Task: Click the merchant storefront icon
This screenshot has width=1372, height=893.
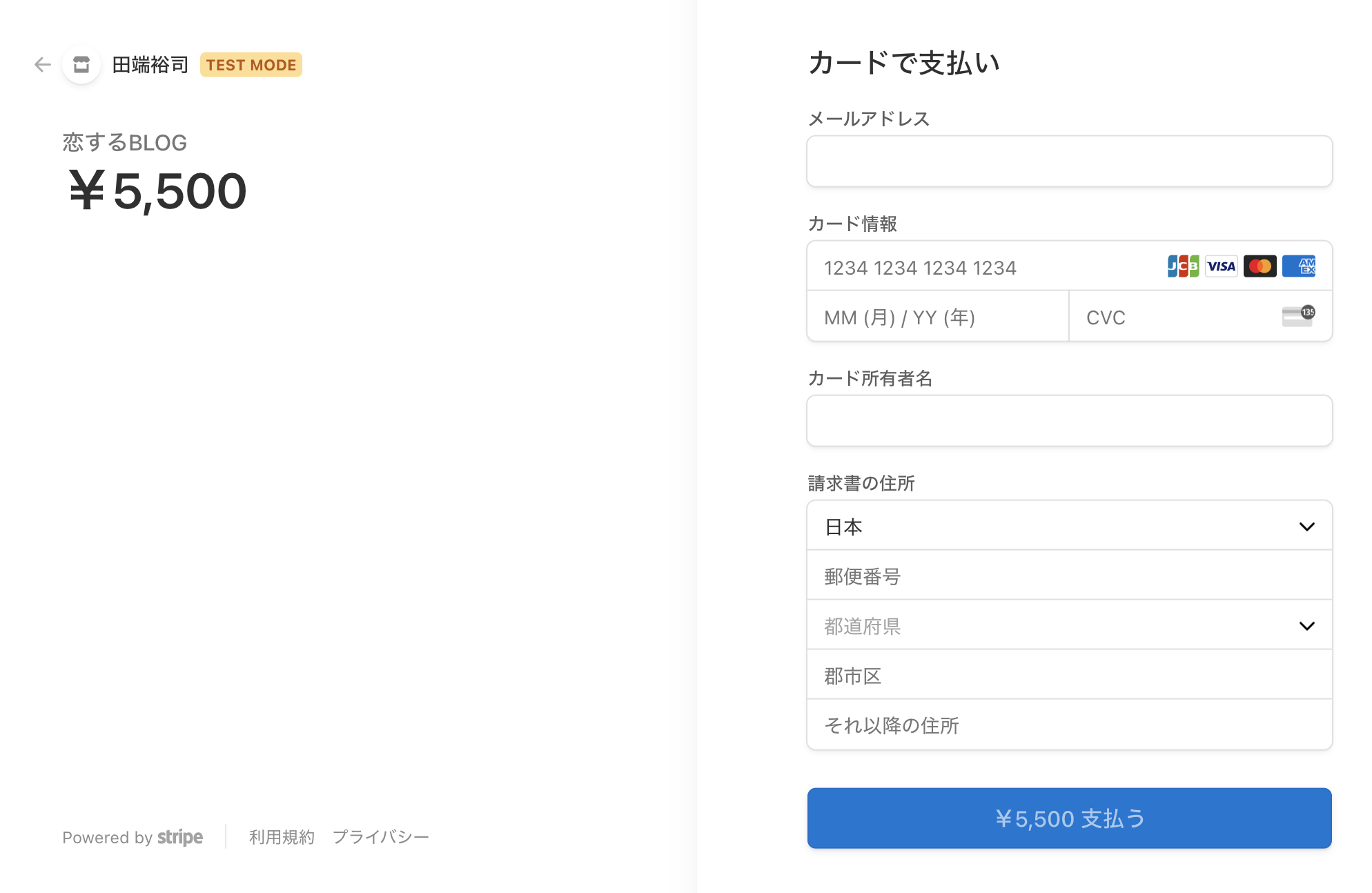Action: (x=81, y=65)
